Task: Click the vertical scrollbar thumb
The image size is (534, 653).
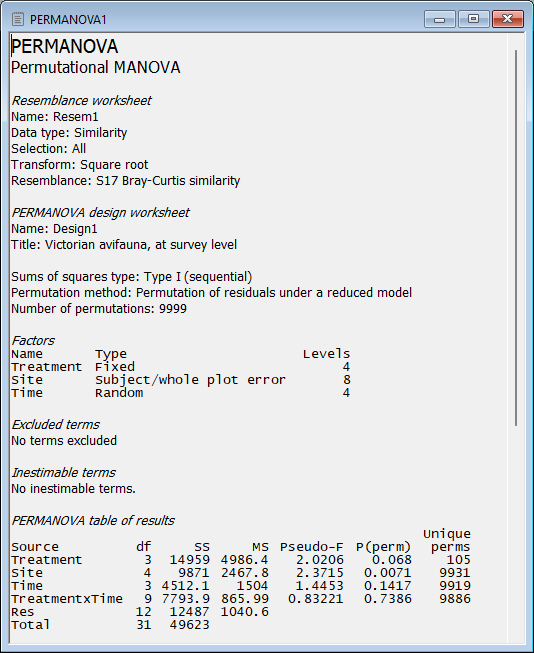Action: click(x=516, y=237)
